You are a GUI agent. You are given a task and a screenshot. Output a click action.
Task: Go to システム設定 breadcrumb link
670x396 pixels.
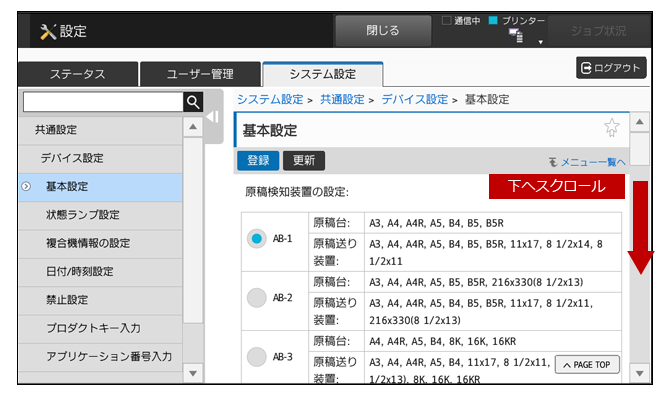point(270,100)
